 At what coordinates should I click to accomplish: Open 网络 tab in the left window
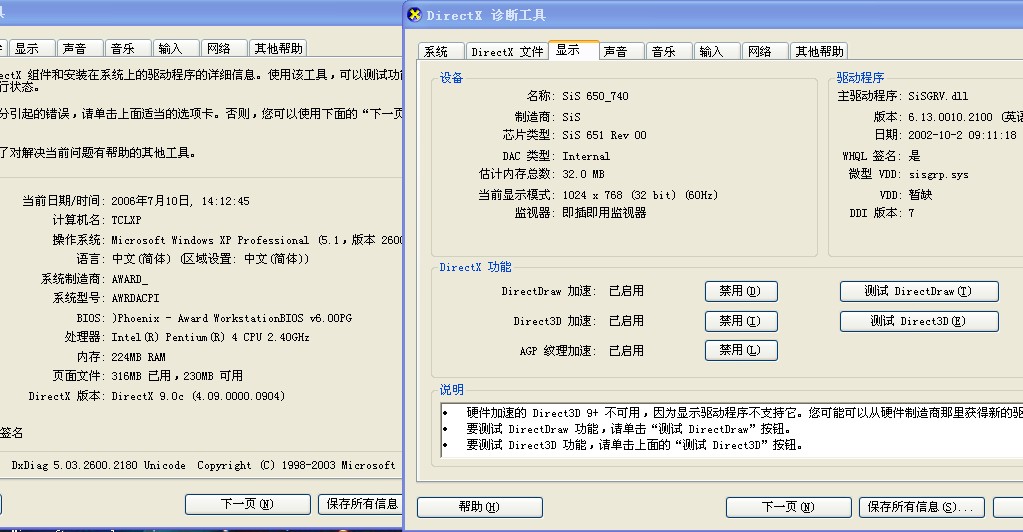tap(224, 48)
